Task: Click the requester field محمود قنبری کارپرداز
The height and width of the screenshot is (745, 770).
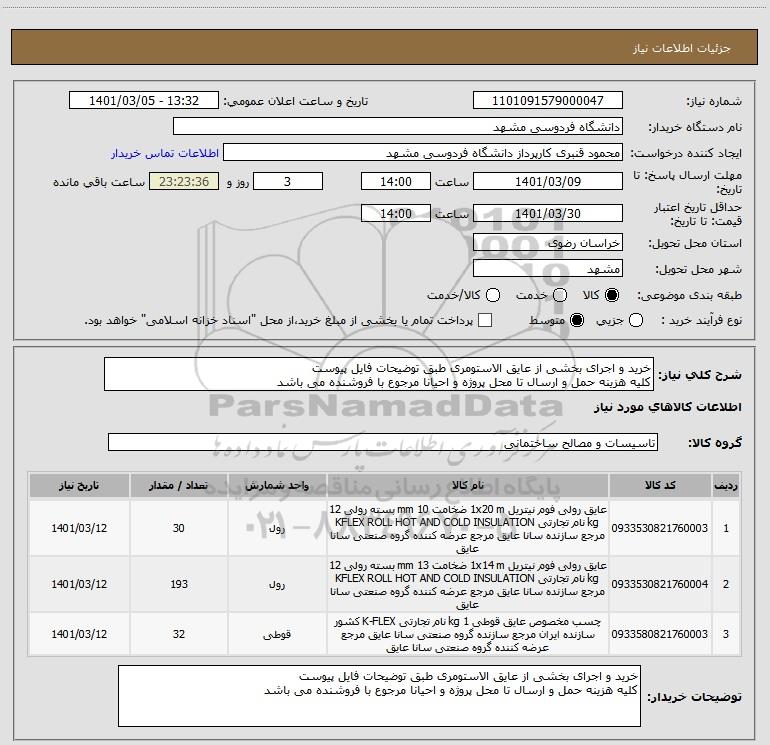Action: [423, 152]
